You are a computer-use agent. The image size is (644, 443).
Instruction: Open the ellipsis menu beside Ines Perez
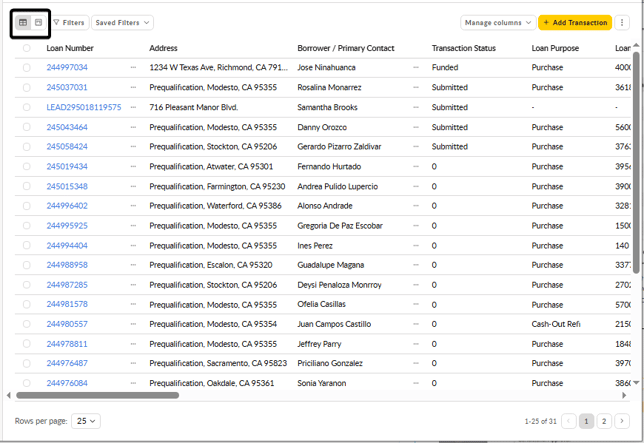(x=416, y=246)
